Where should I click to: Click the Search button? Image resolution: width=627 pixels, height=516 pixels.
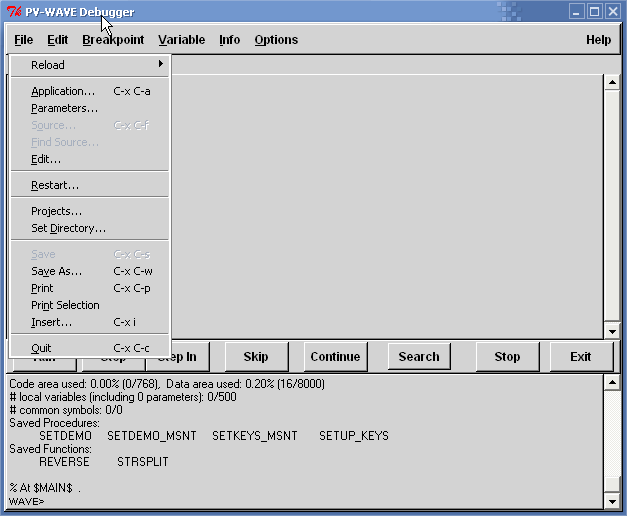[x=419, y=356]
